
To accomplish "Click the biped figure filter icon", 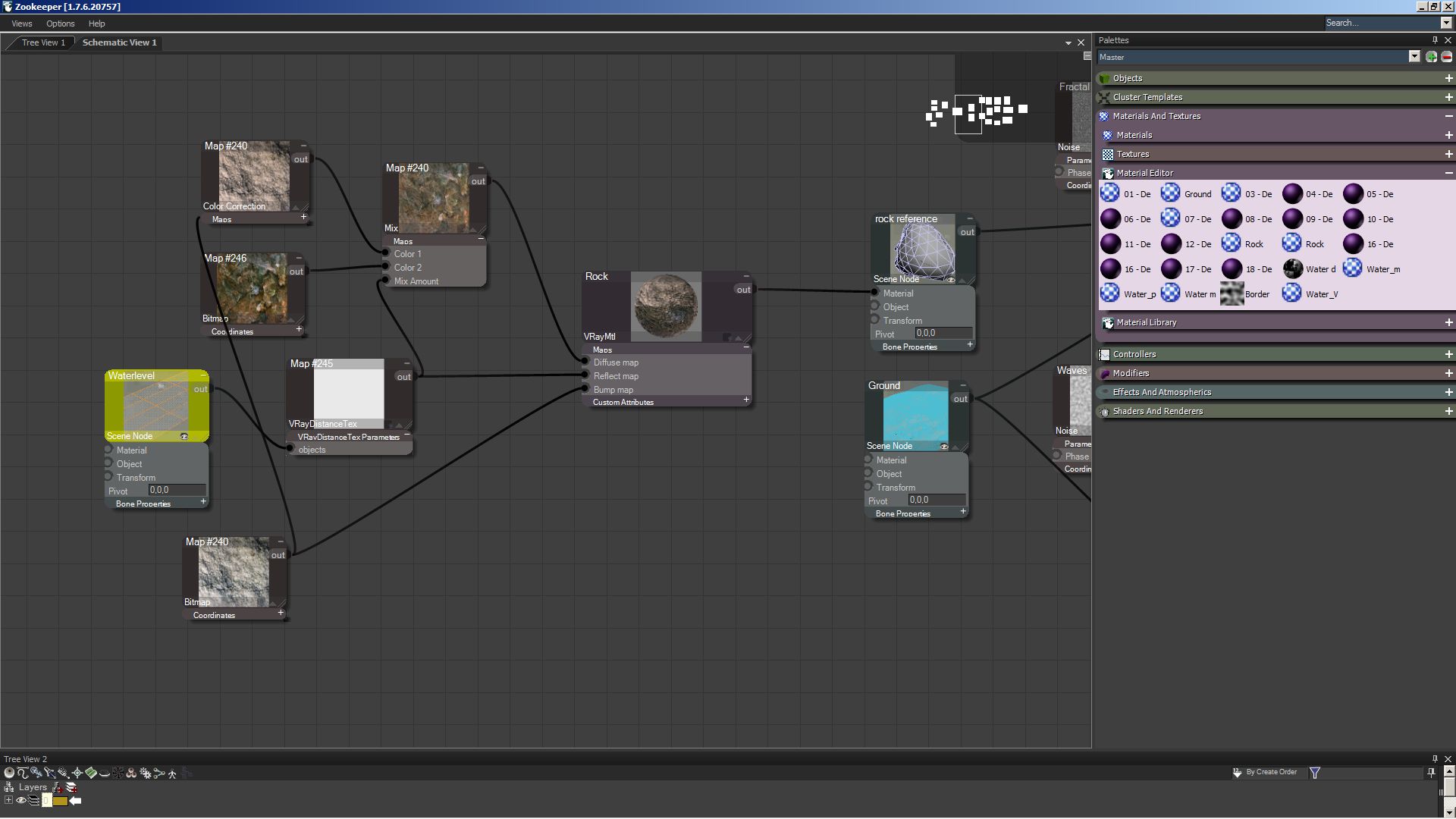I will (x=172, y=773).
